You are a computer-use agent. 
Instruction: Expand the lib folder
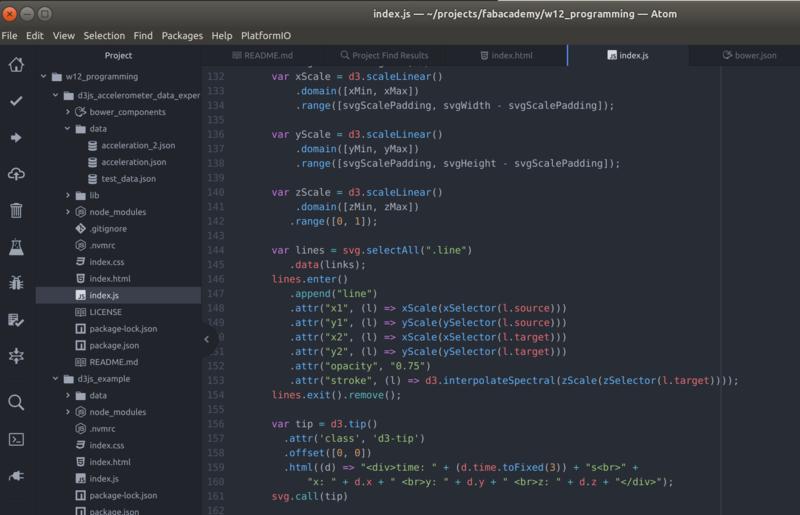tap(67, 195)
